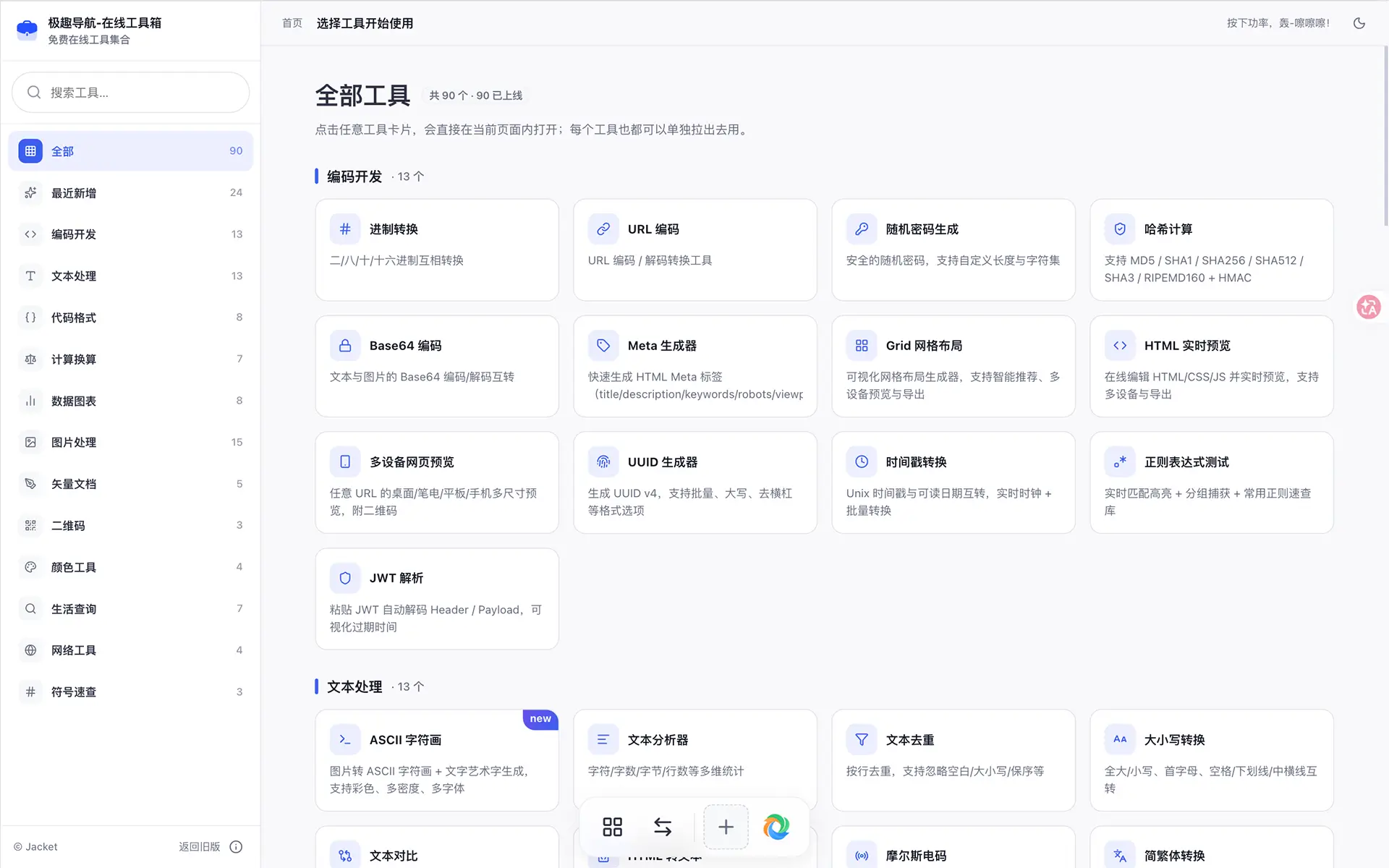The height and width of the screenshot is (868, 1389).
Task: Open the 代码格式 sidebar category
Action: [131, 318]
